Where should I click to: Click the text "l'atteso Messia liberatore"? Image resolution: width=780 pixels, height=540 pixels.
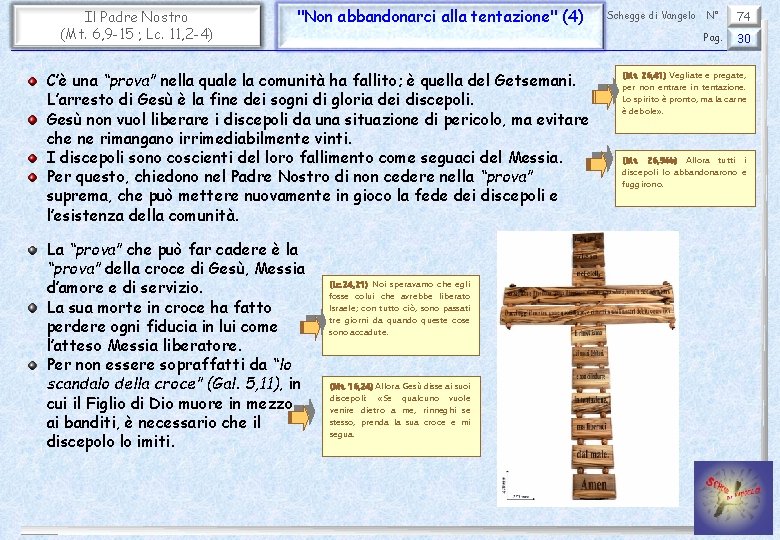(144, 346)
